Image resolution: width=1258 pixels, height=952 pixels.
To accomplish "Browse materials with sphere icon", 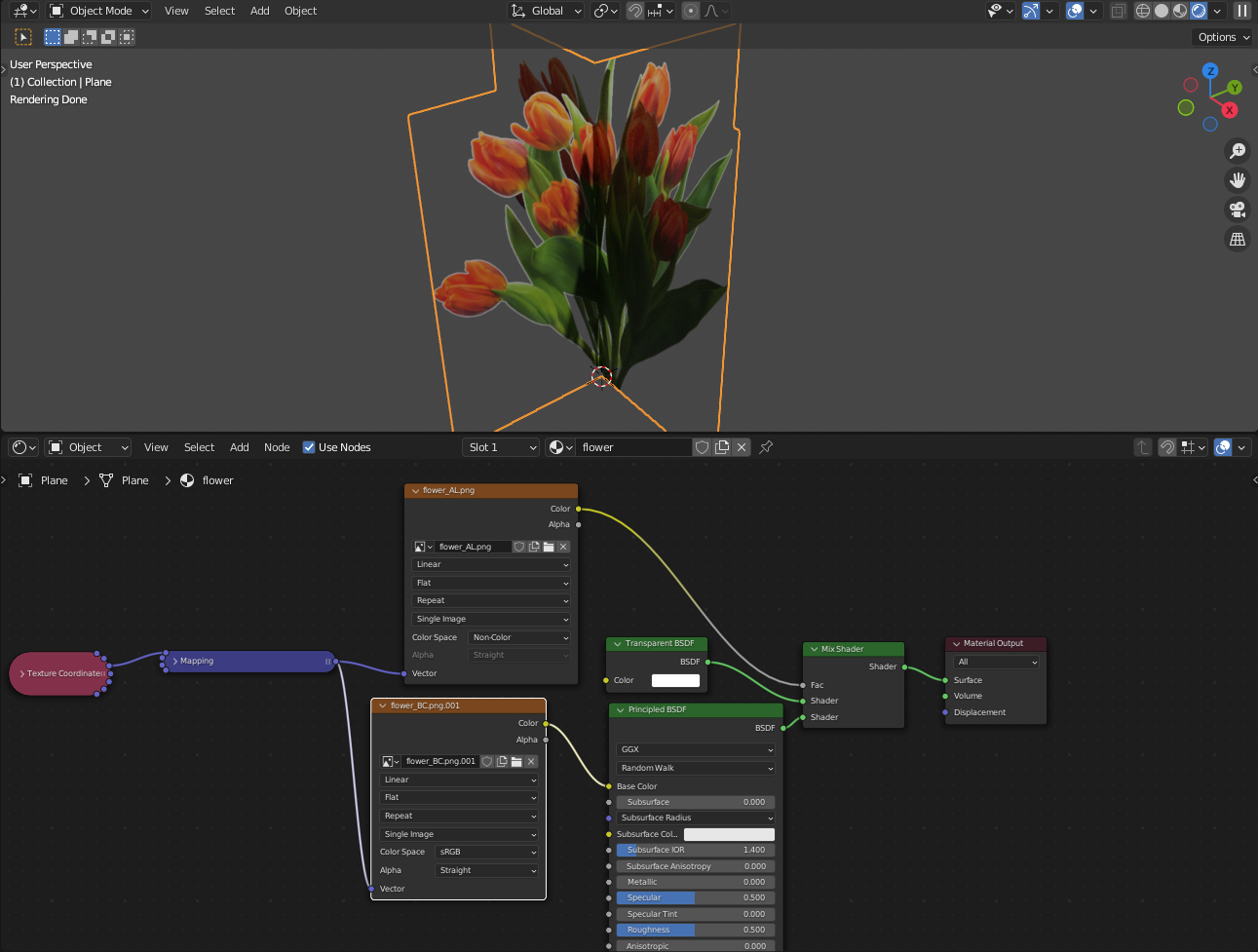I will 560,447.
